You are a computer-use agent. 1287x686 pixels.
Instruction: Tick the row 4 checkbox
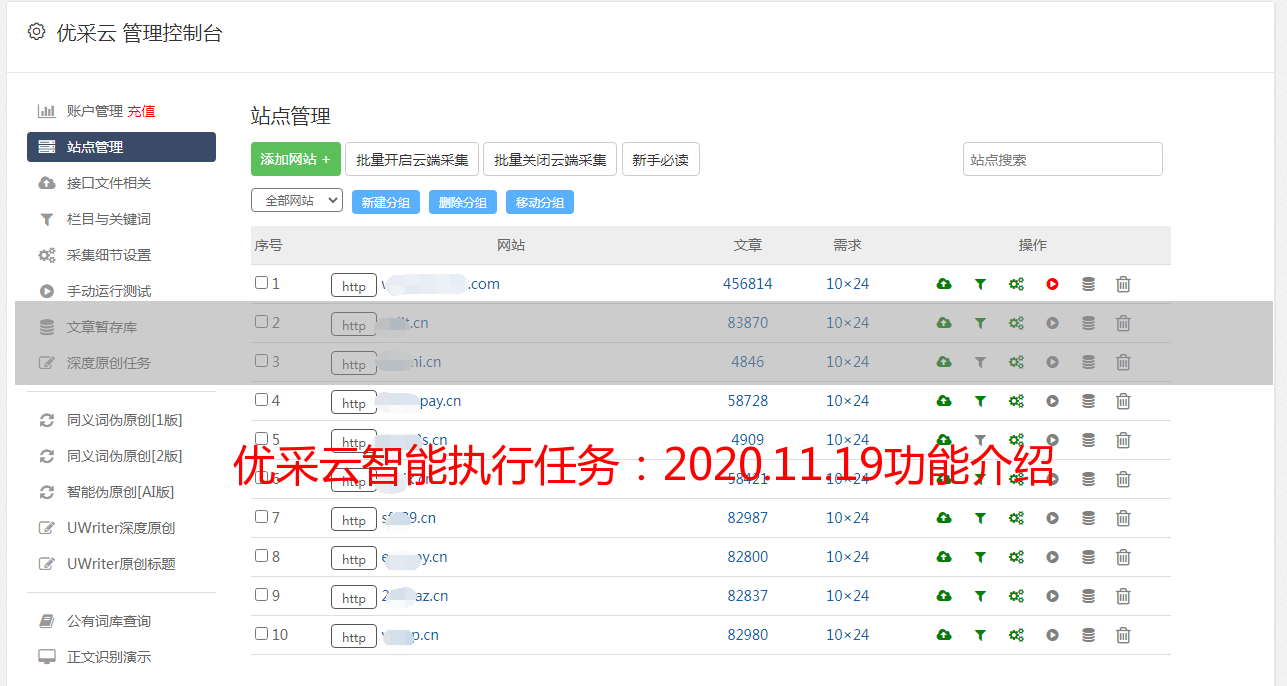261,400
